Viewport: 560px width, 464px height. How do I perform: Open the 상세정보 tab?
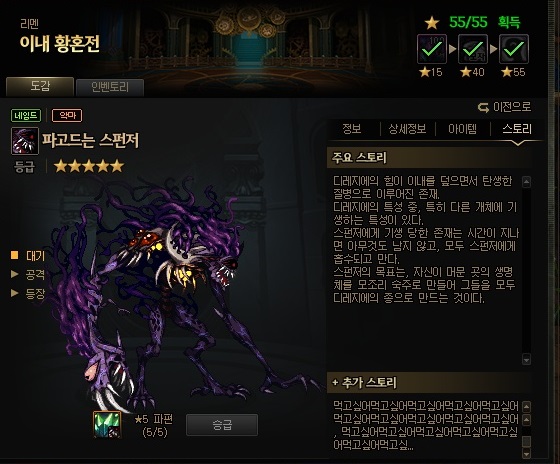(x=408, y=129)
